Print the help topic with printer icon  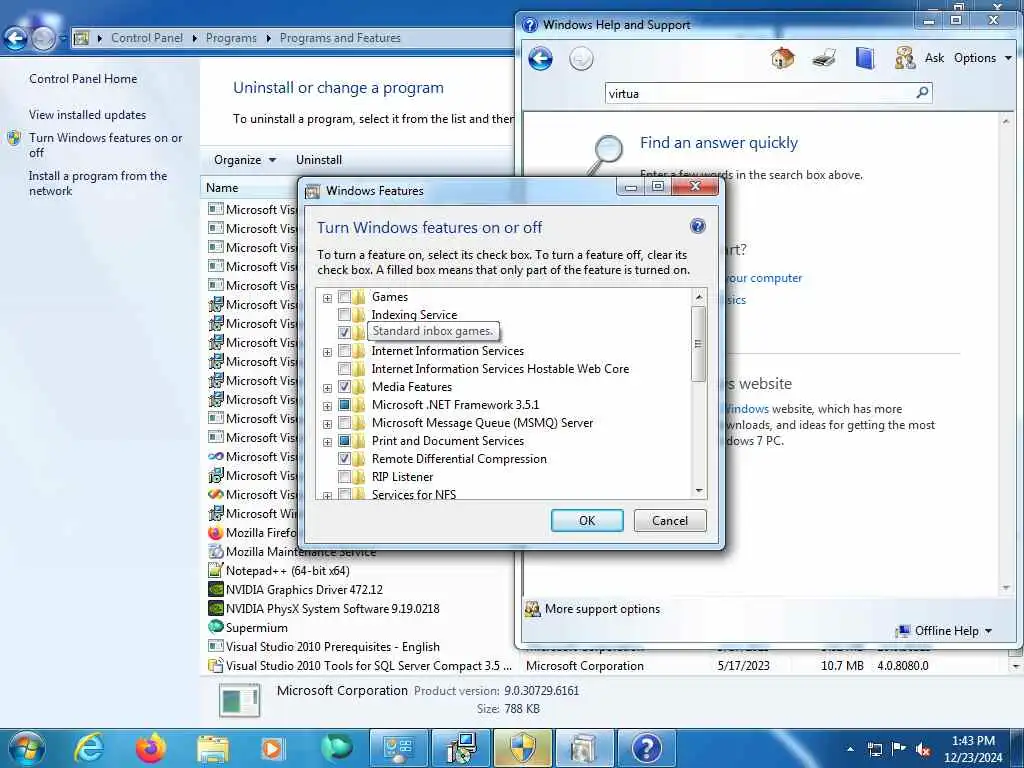pos(824,58)
